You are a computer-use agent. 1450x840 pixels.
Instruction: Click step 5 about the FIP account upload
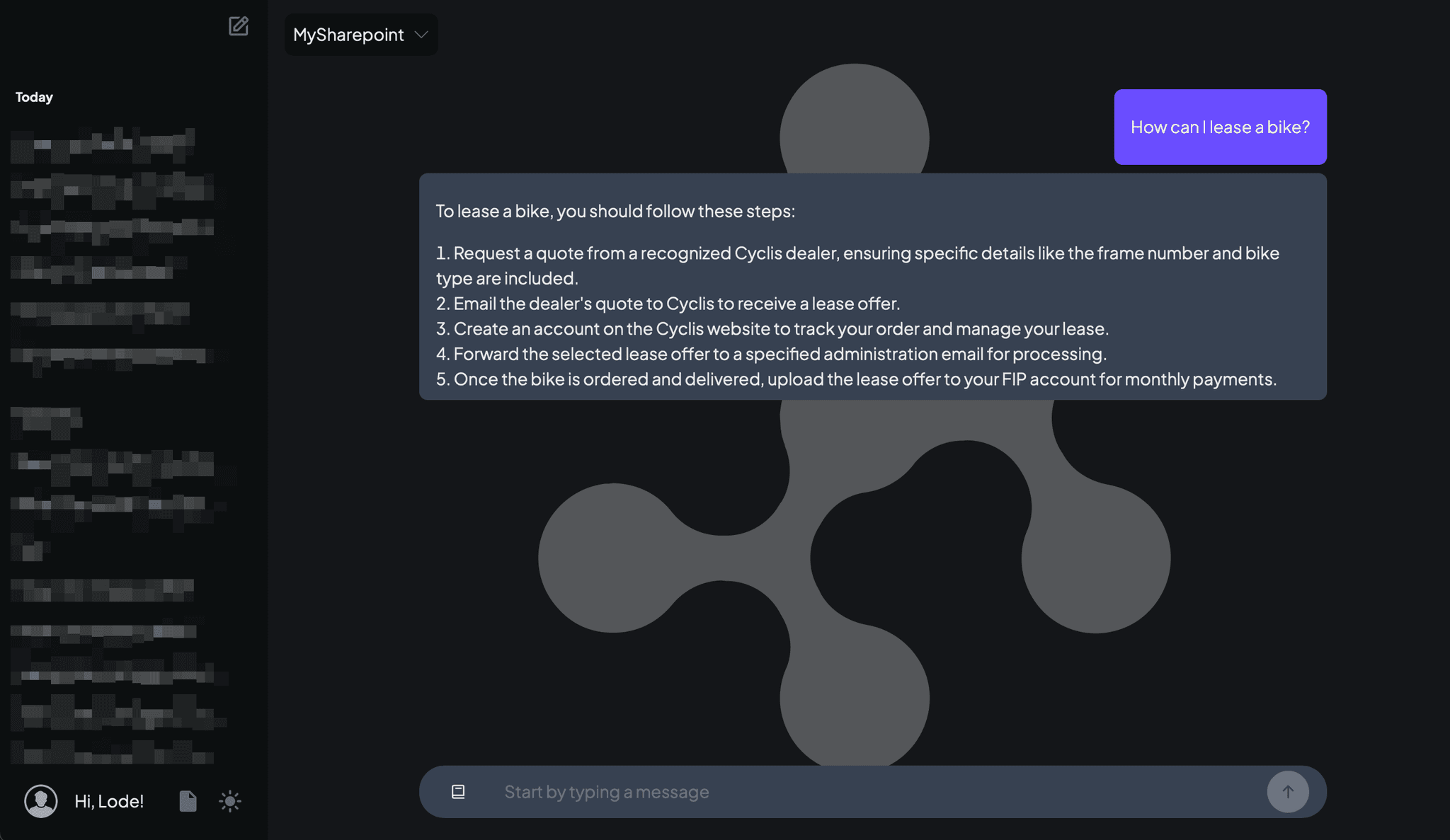point(856,379)
